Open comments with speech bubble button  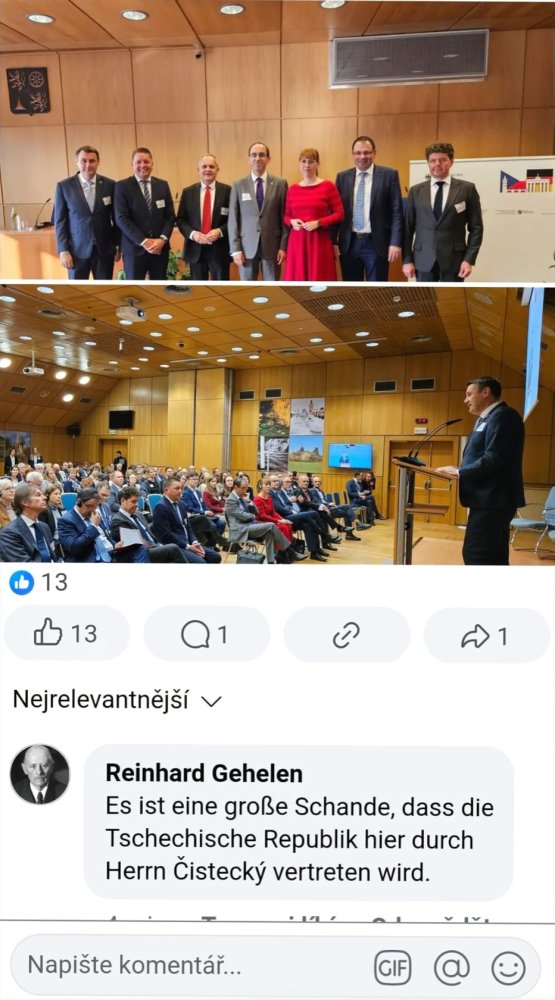[x=206, y=635]
